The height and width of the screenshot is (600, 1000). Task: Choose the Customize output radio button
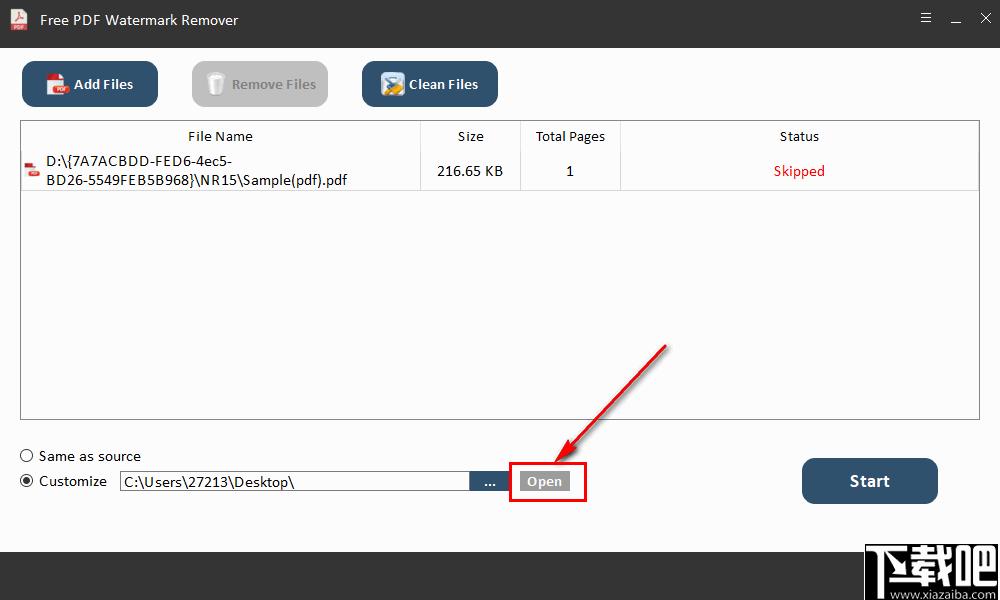(26, 481)
